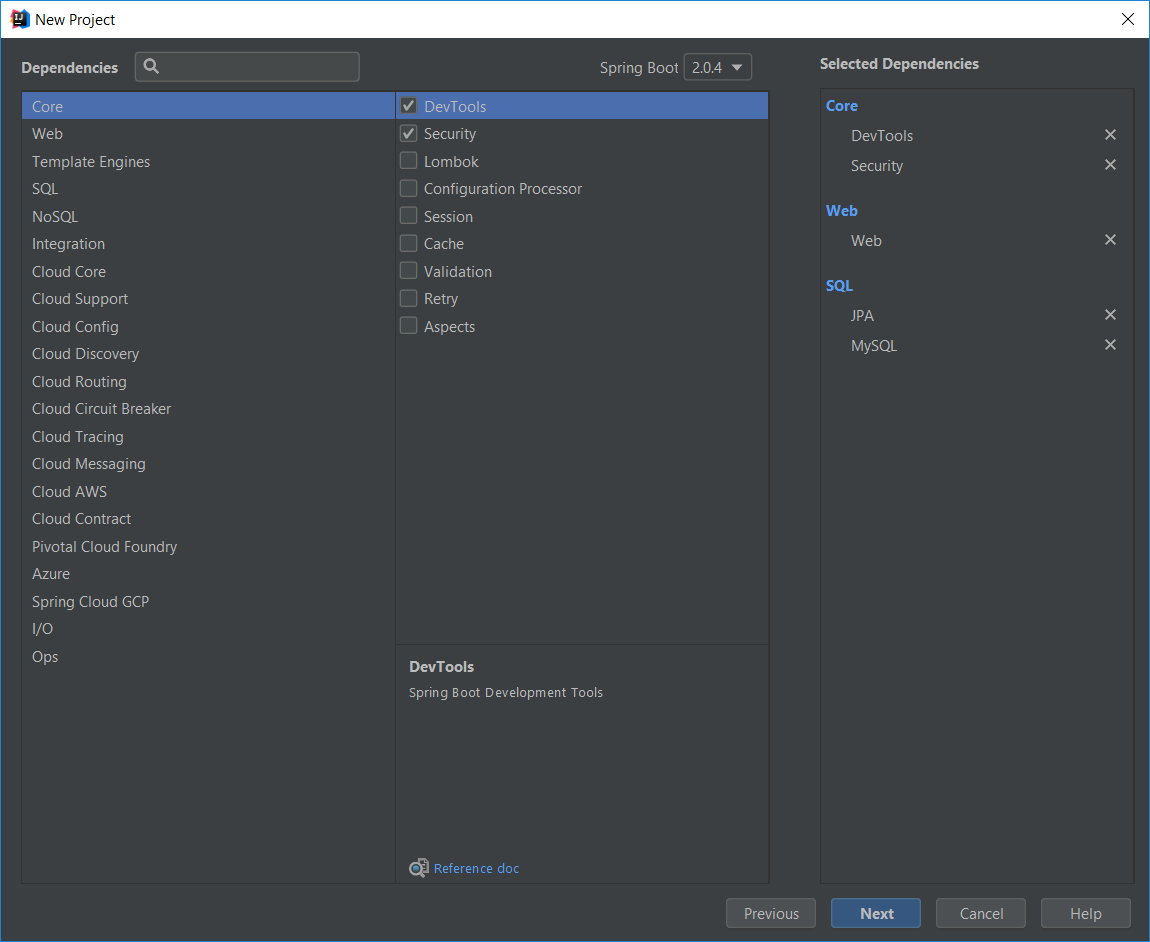Select the Cloud Support category

pos(208,299)
